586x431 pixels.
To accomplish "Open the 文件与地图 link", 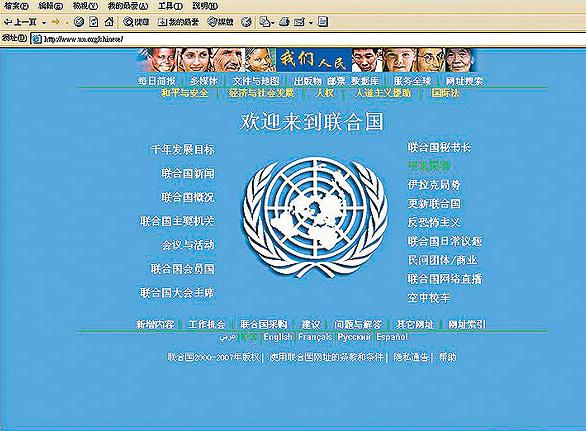I will coord(256,81).
